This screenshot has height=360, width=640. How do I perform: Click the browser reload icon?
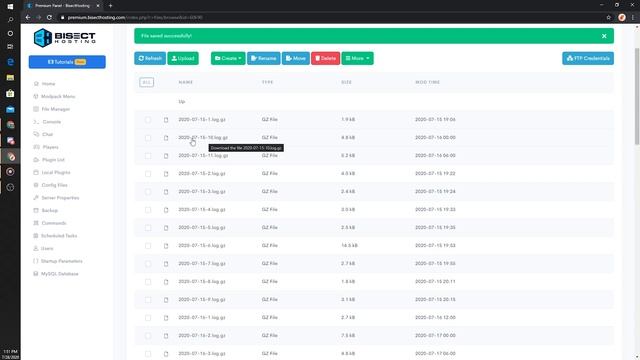(x=49, y=18)
